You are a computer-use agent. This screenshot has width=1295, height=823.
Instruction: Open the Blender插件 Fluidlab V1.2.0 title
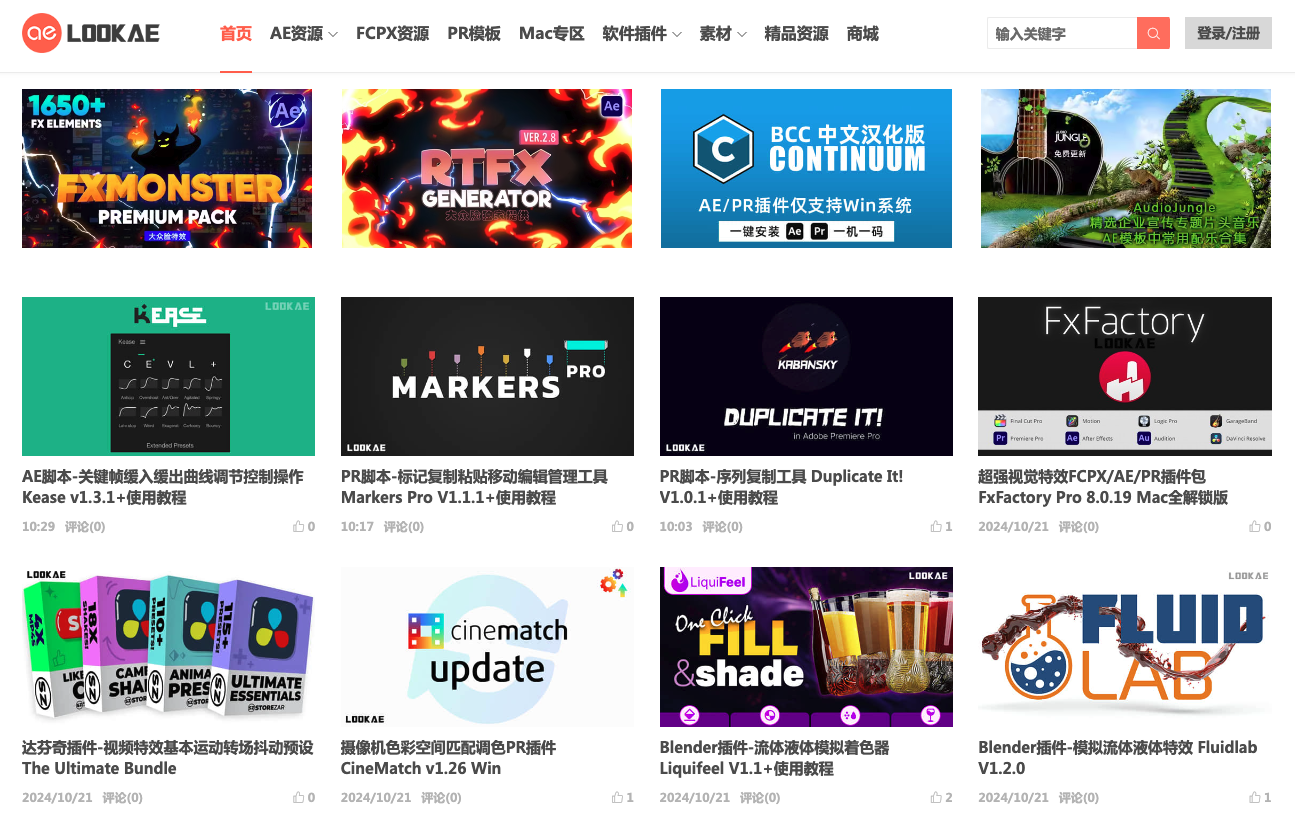(x=1118, y=758)
